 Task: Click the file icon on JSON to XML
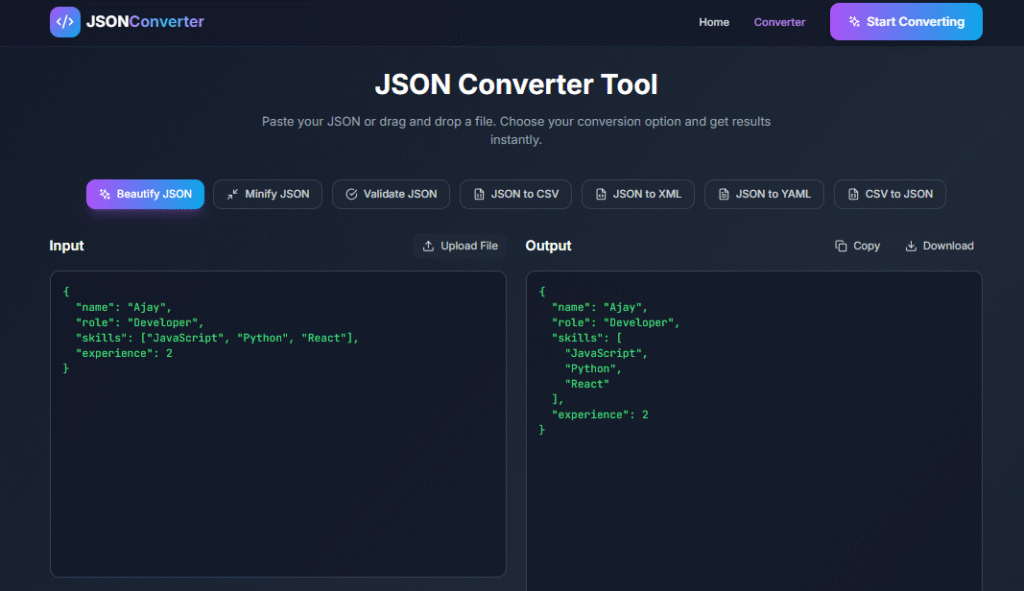click(x=601, y=194)
